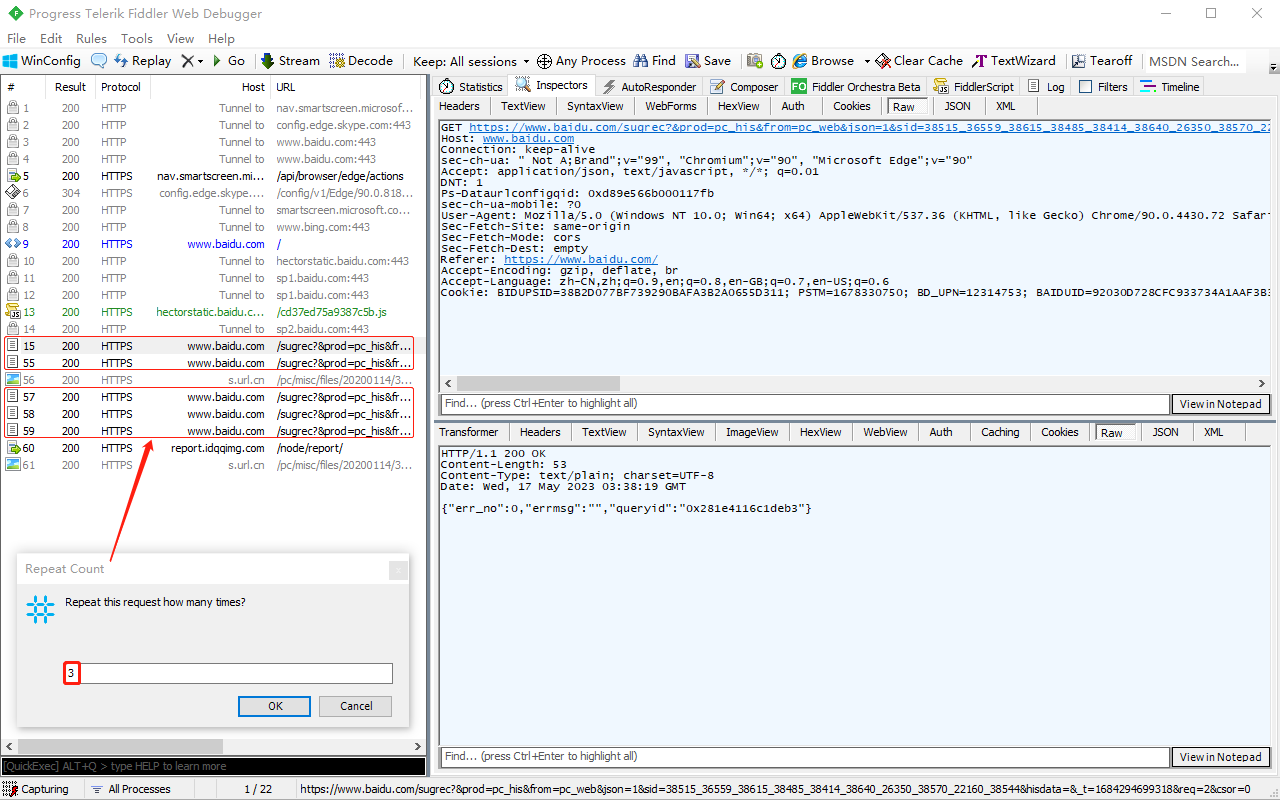
Task: Click the request pane horizontal scrollbar thumb
Action: tap(539, 383)
